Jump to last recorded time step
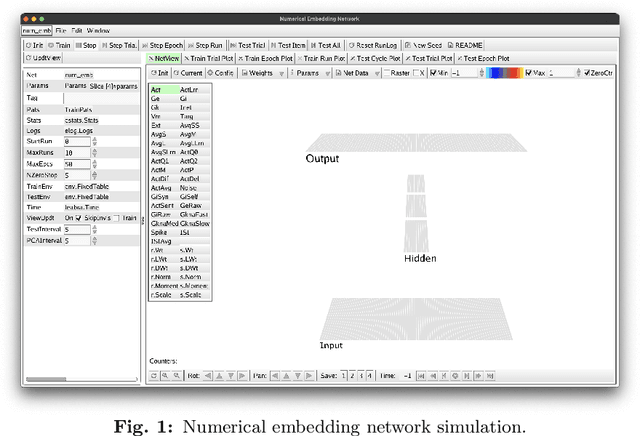The width and height of the screenshot is (640, 436). [490, 376]
